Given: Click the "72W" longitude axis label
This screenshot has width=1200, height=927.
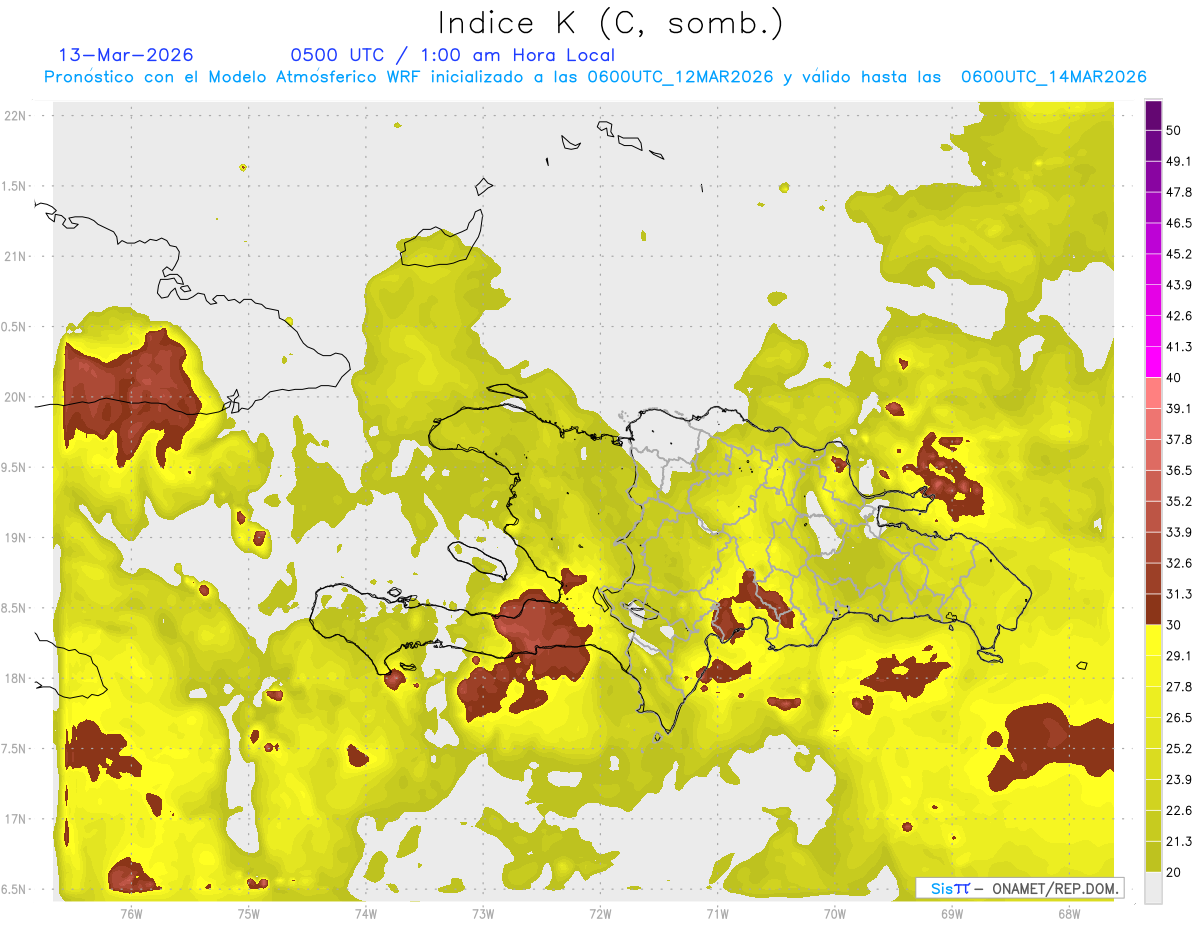Looking at the screenshot, I should point(600,913).
